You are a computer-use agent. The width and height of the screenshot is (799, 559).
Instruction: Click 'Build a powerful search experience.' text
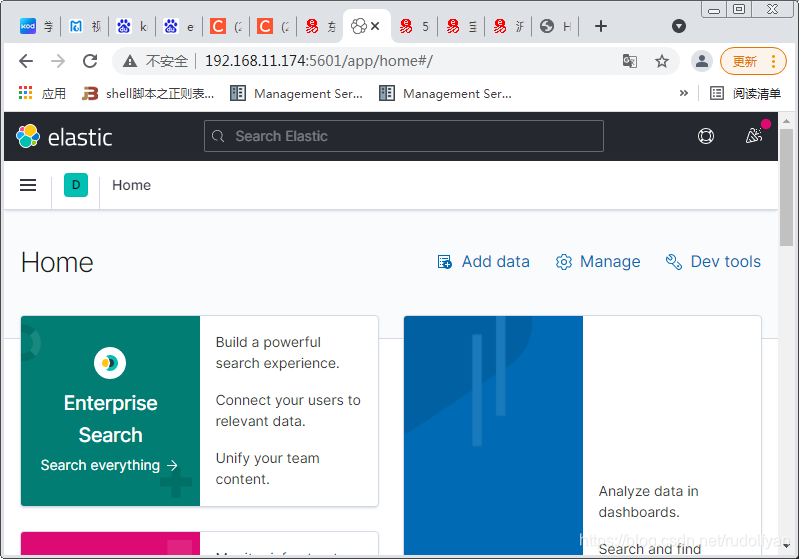pos(277,353)
